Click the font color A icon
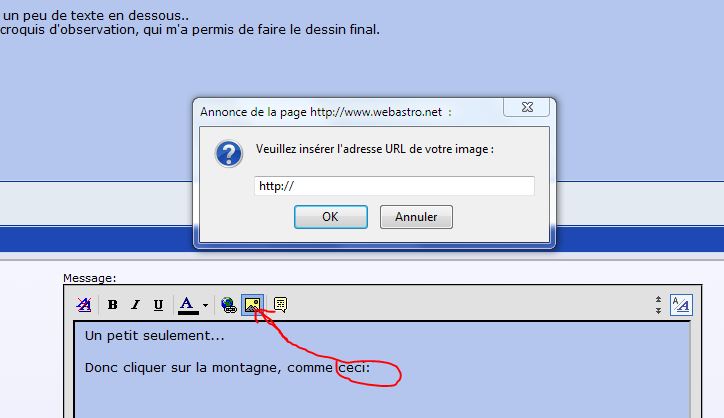Screen dimensions: 724x418 [x=187, y=303]
